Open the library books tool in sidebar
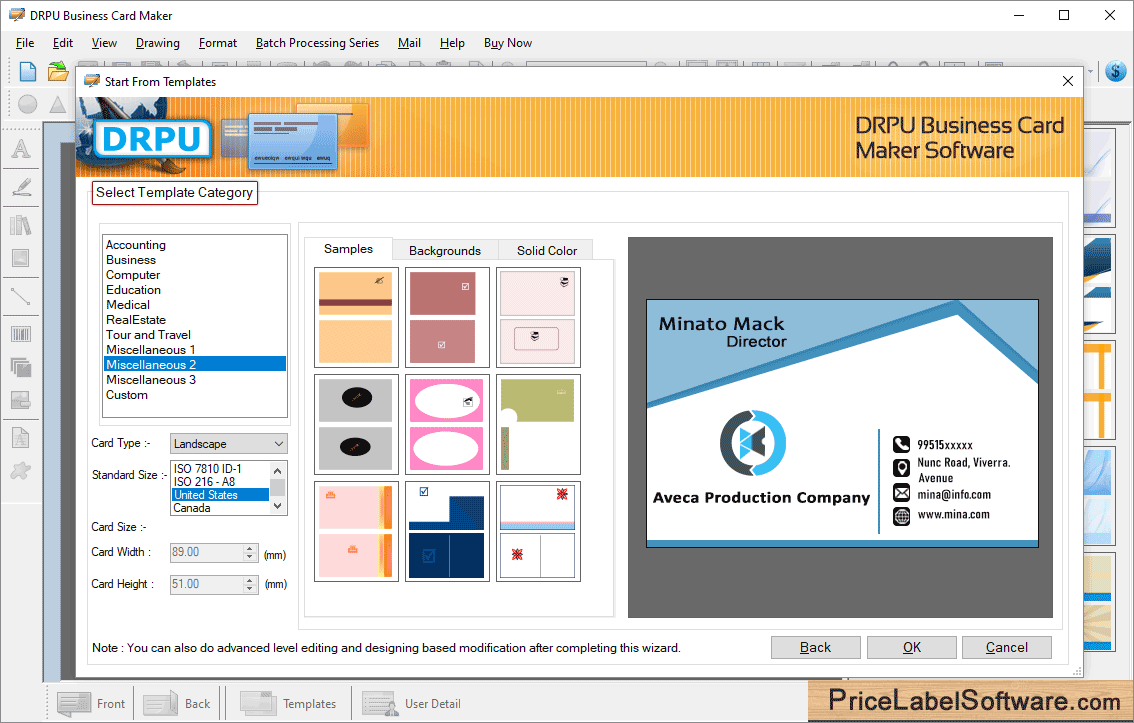 click(x=21, y=225)
